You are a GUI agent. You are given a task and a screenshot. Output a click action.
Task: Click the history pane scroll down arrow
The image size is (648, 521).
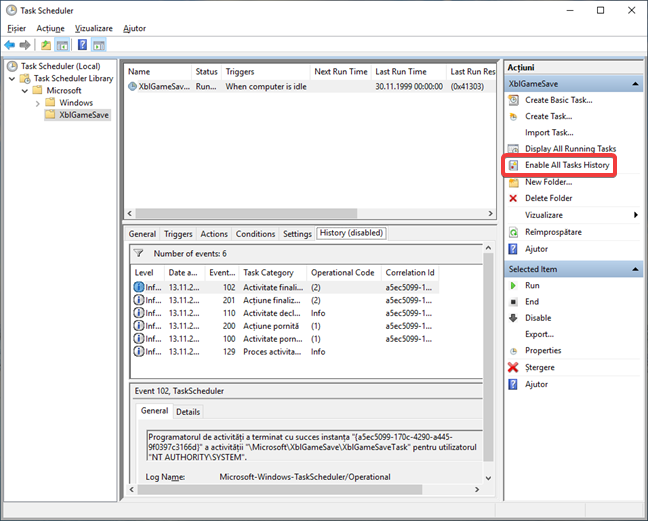(x=488, y=478)
